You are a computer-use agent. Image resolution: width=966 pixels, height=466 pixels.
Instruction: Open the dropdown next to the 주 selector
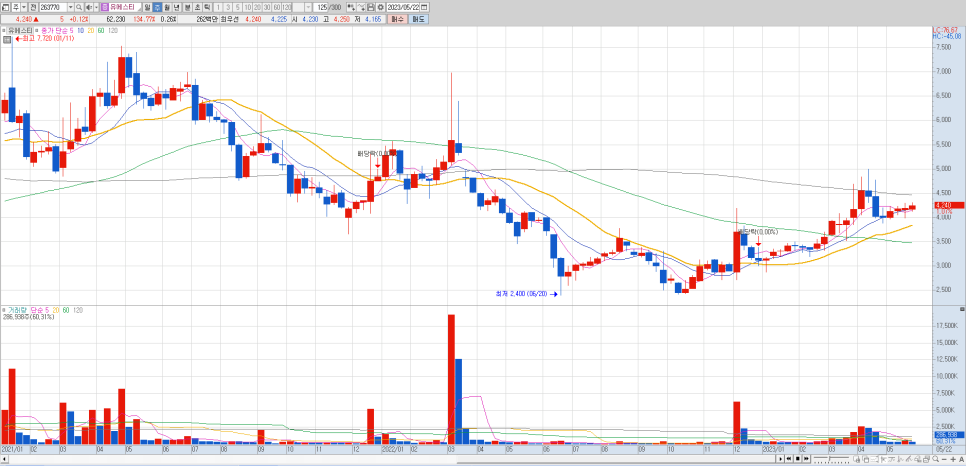point(24,7)
